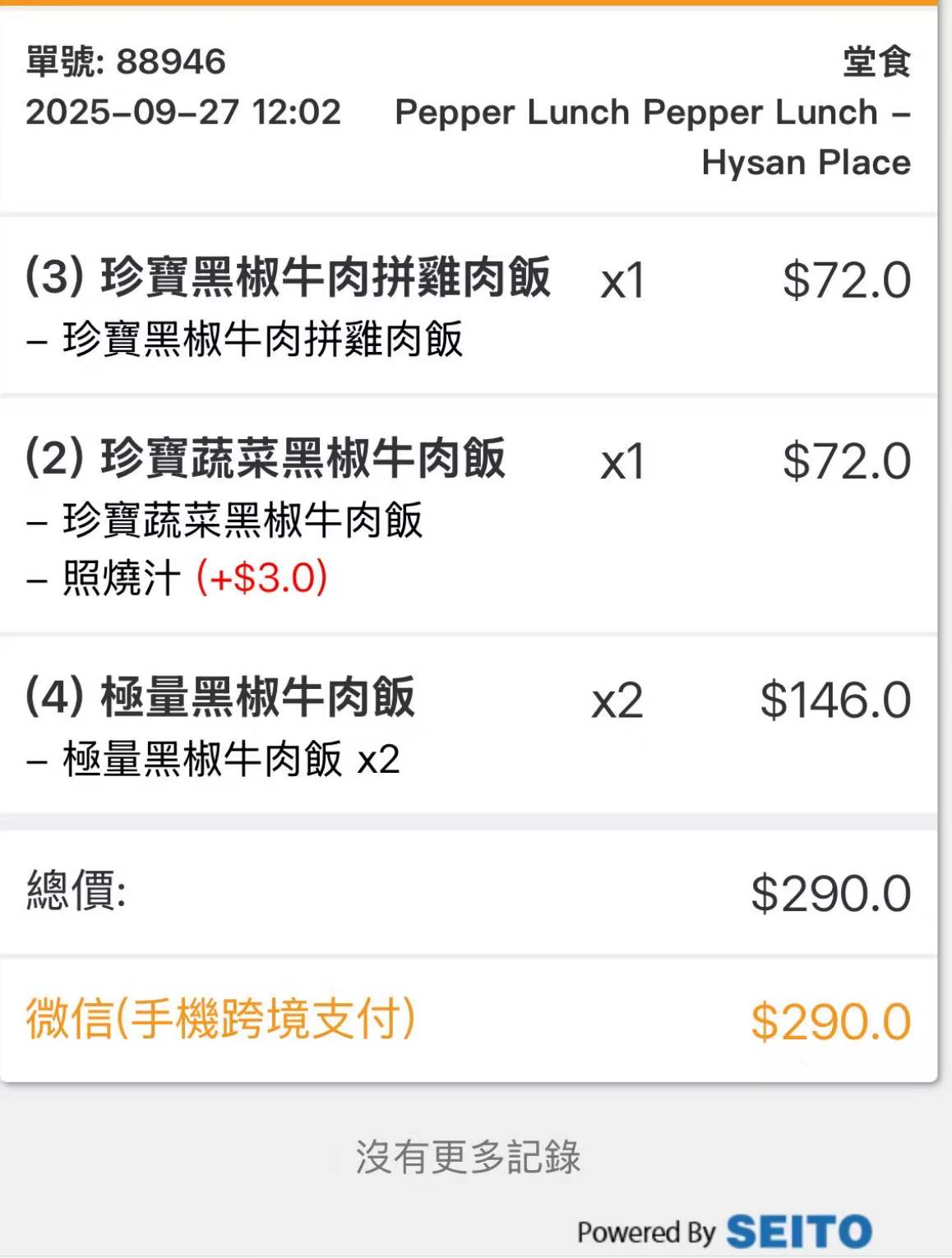Click the x1 quantity of item (2)
Viewport: 952px width, 1258px height.
tap(622, 462)
